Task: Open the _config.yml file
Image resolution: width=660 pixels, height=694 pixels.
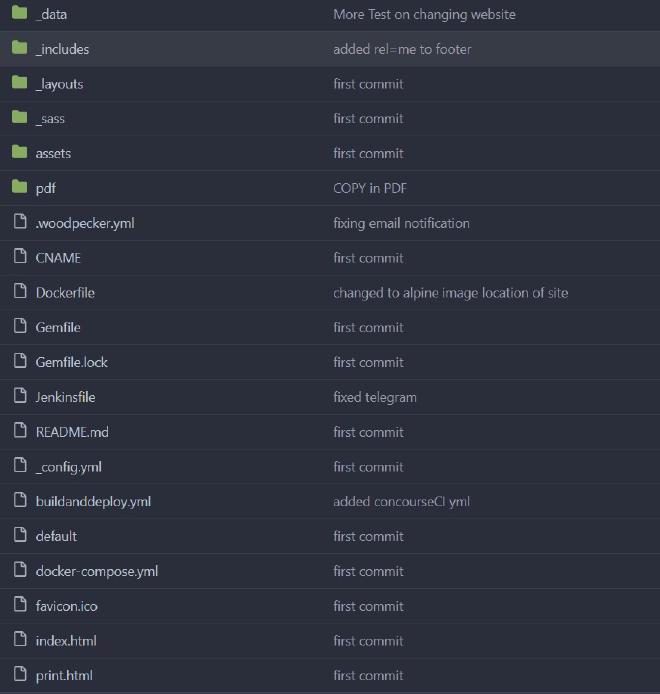Action: [x=68, y=467]
